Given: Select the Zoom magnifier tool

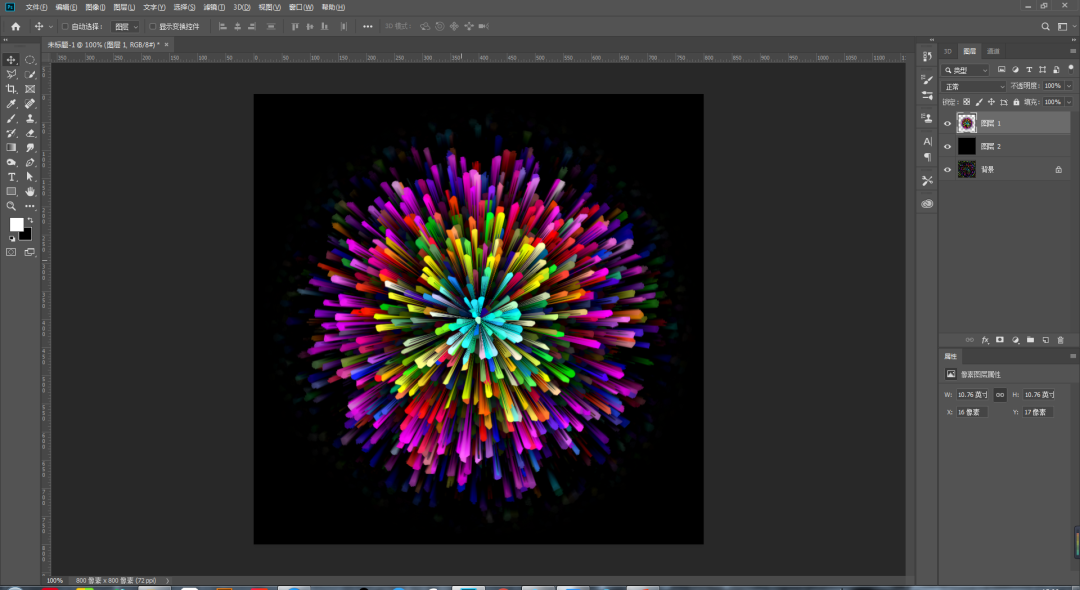Looking at the screenshot, I should 11,206.
